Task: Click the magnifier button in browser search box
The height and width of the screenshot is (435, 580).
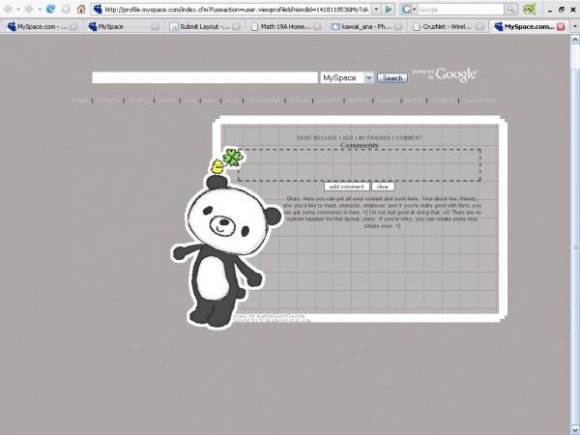Action: coord(510,9)
